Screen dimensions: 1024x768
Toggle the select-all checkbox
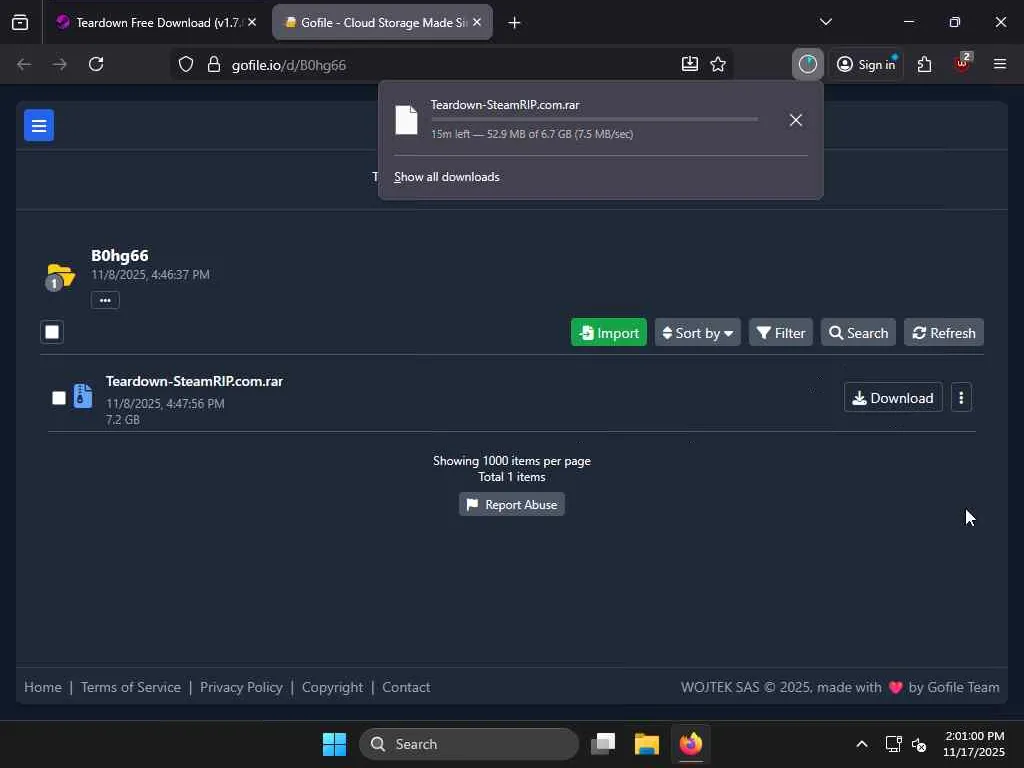point(52,332)
